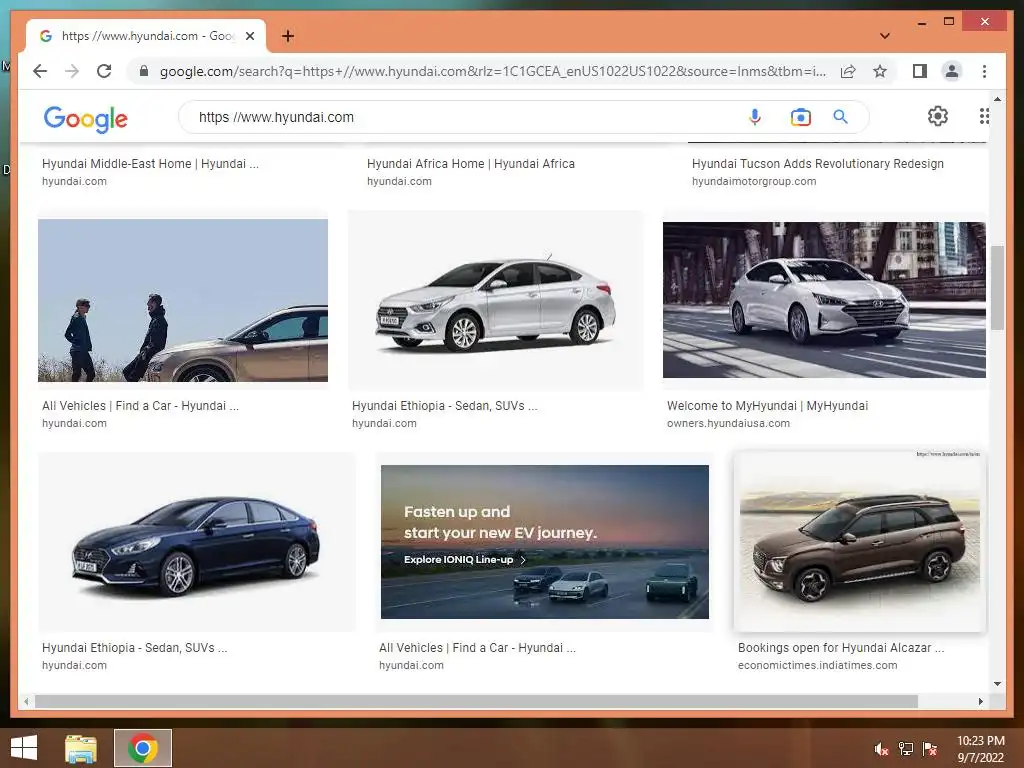Click 'Hyundai Ethiopia' caption under silver sedan

(445, 406)
